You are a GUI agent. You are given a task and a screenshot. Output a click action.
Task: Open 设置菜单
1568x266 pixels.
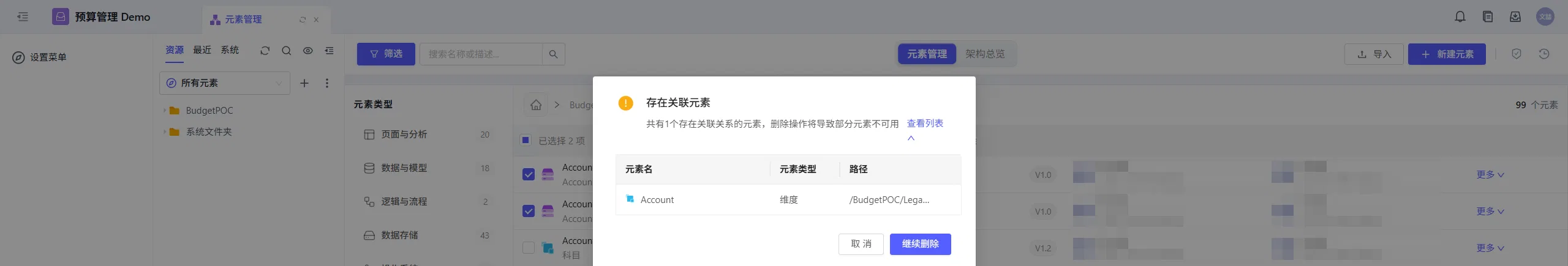40,57
